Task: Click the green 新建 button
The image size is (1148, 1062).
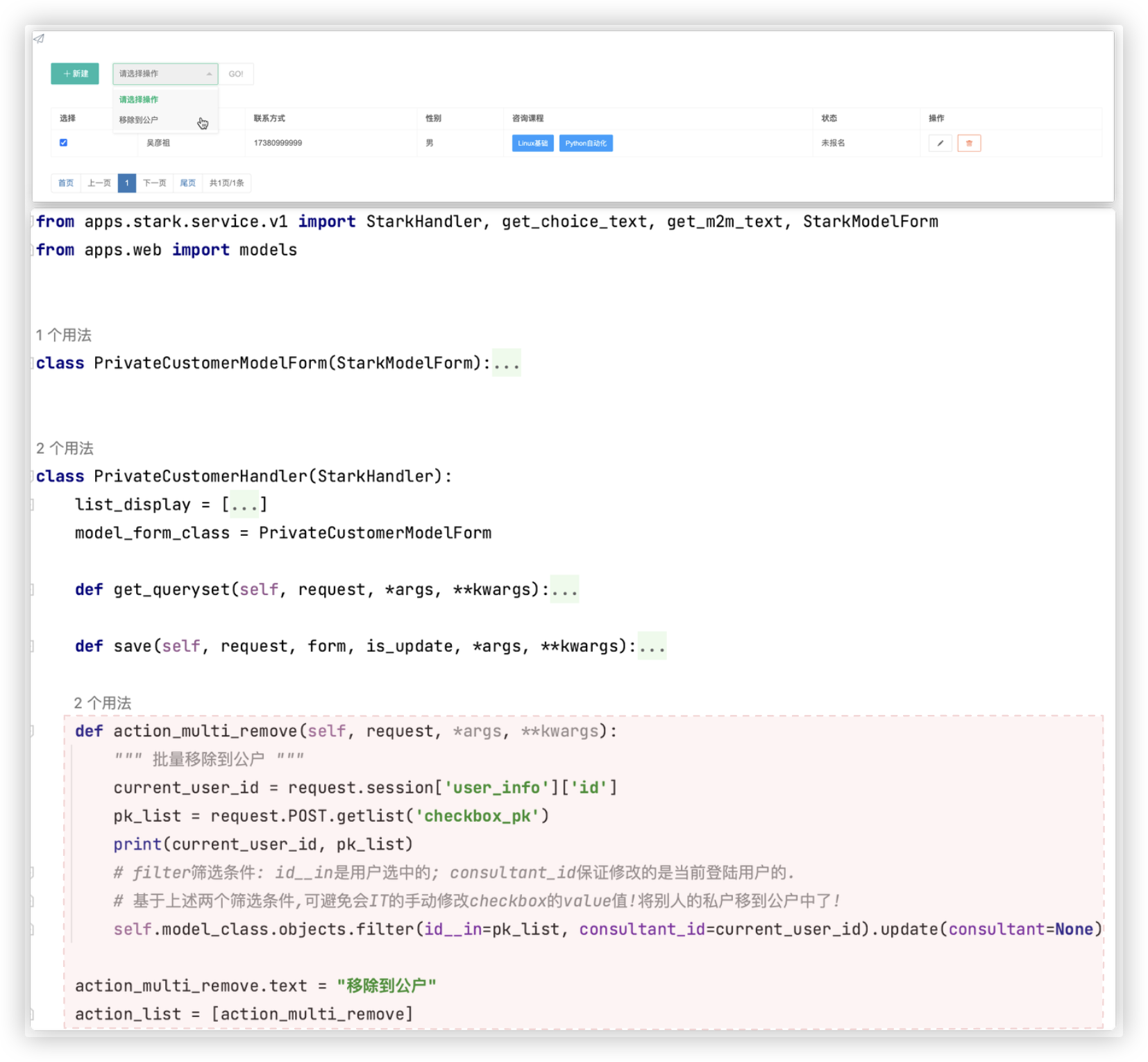Action: coord(75,74)
